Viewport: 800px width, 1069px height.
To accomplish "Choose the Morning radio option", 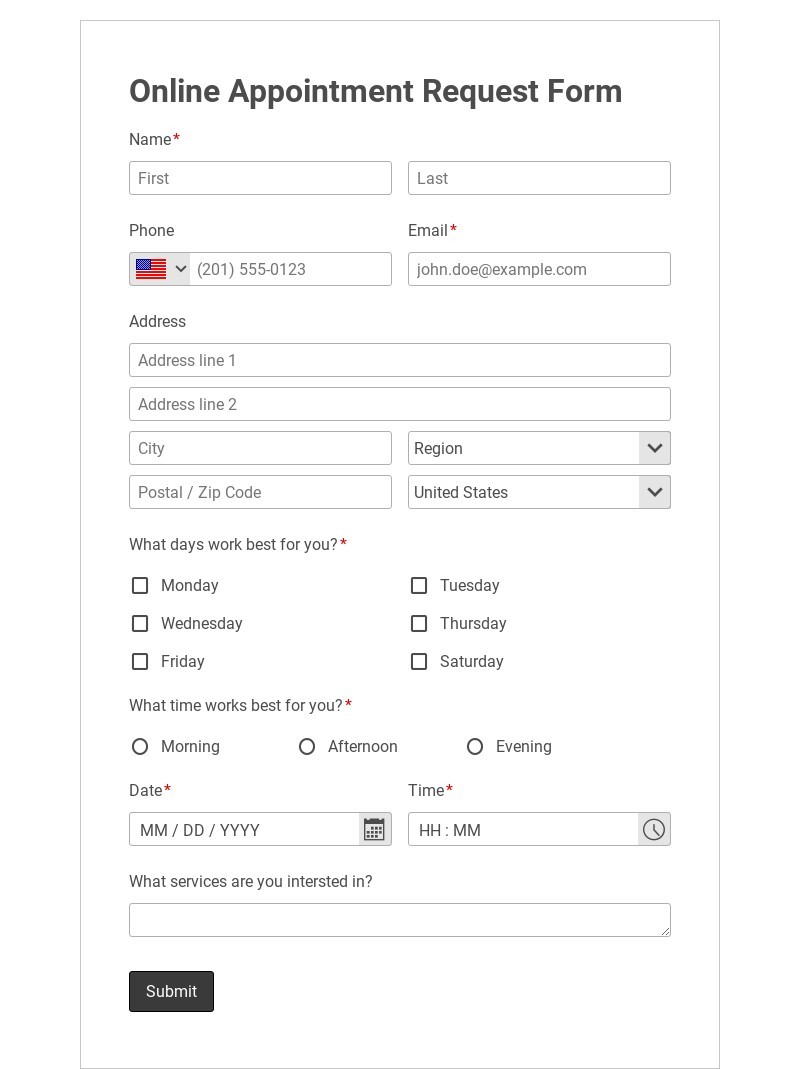I will (x=140, y=746).
